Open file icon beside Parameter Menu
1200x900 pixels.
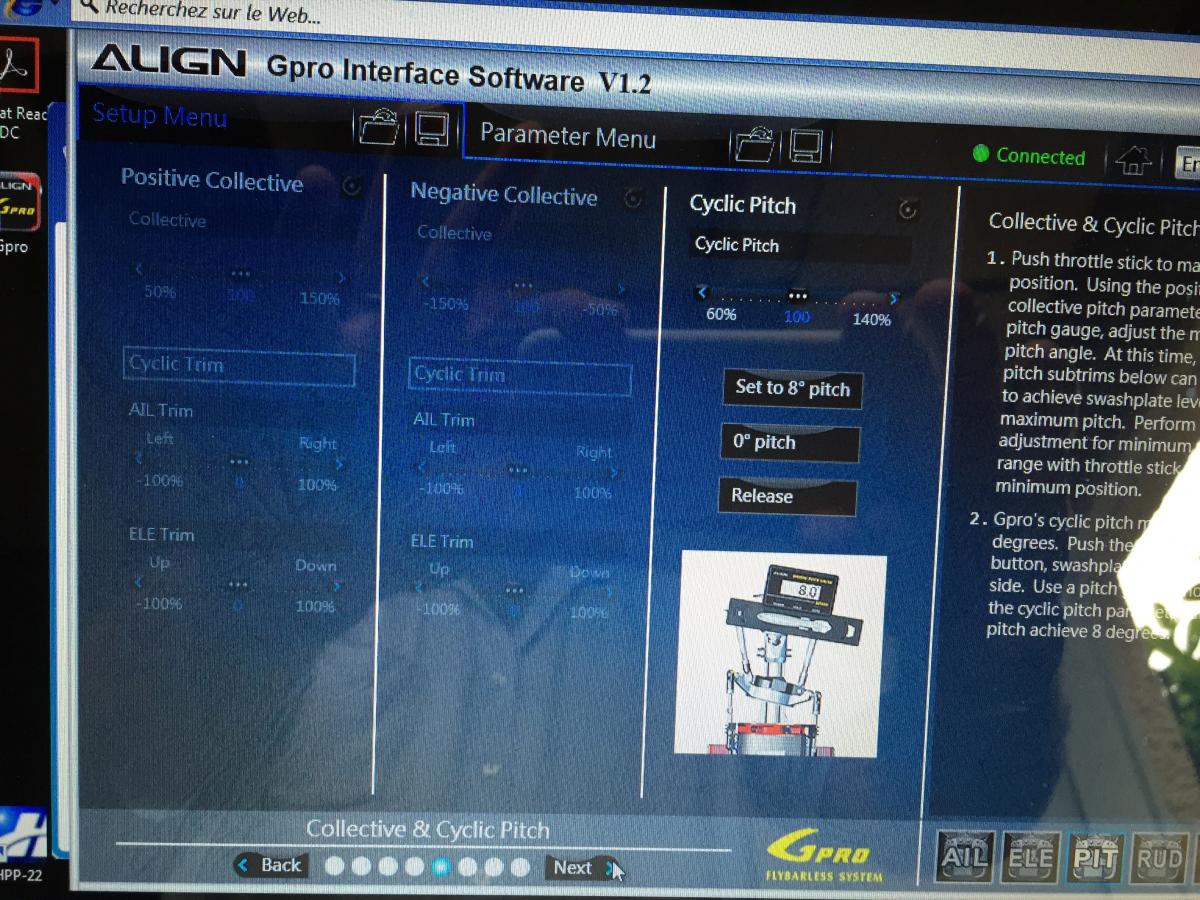point(756,147)
